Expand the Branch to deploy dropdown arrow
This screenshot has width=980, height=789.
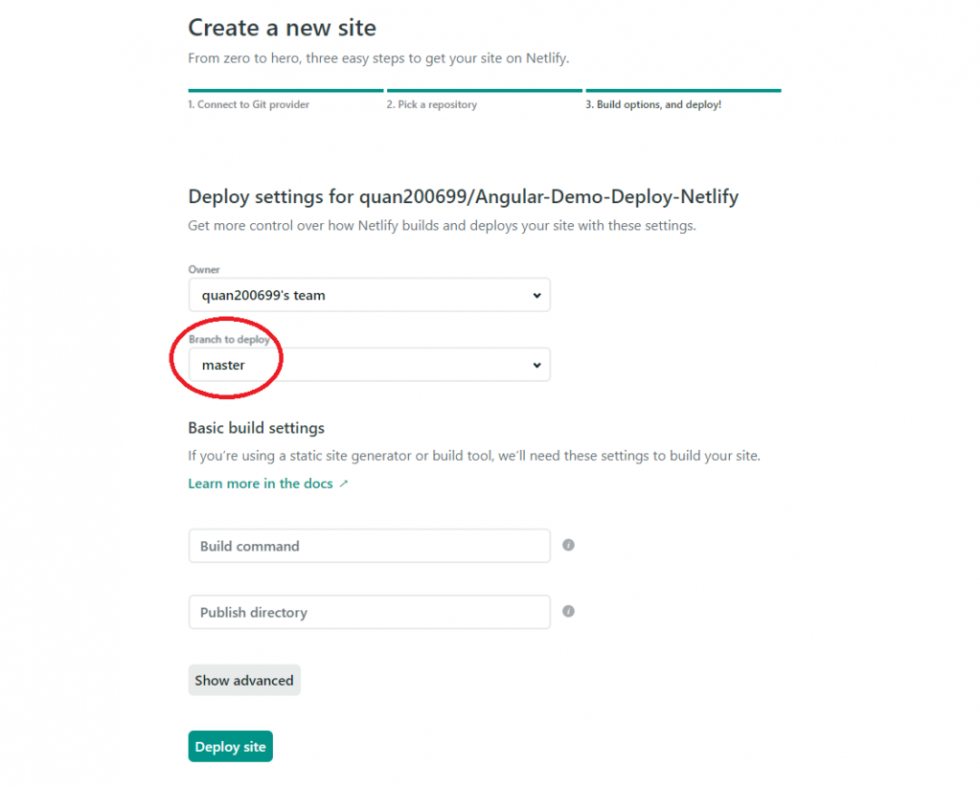coord(537,365)
